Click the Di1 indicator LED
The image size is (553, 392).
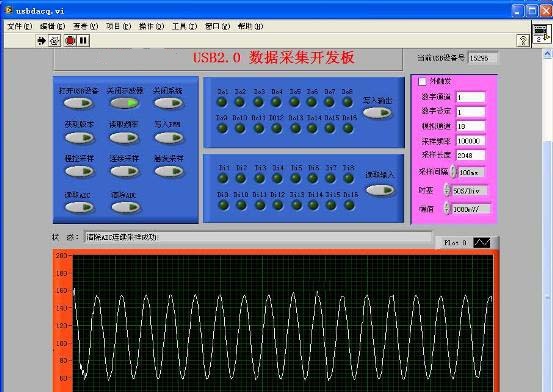tap(223, 178)
